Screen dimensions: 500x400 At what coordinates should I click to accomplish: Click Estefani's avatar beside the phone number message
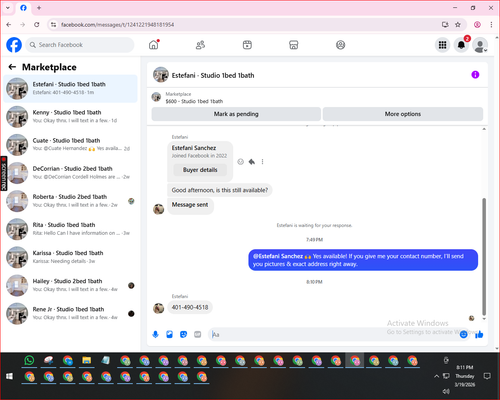pos(158,308)
